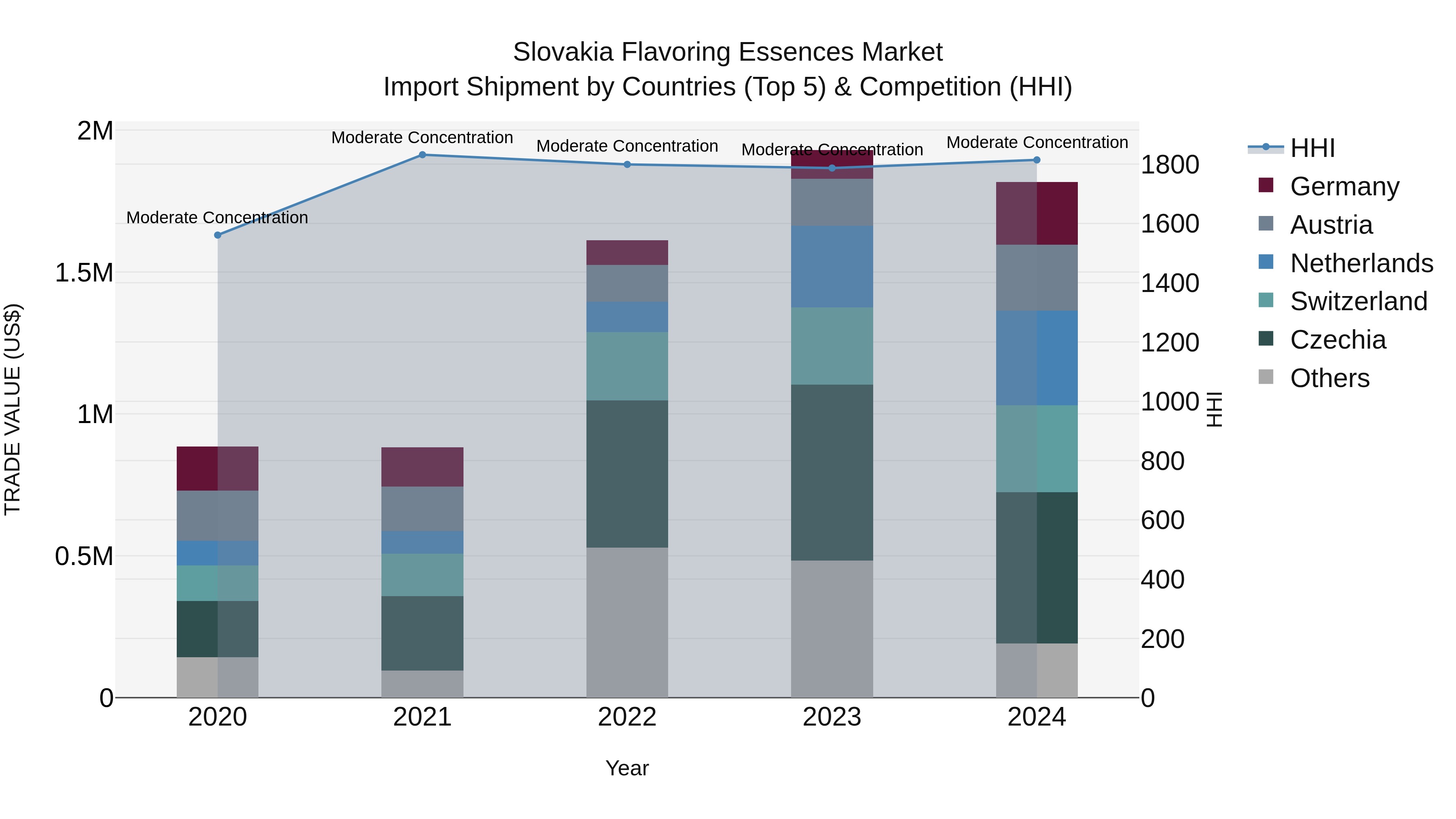This screenshot has height=819, width=1456.
Task: Click the 'Year' axis title
Action: [627, 769]
